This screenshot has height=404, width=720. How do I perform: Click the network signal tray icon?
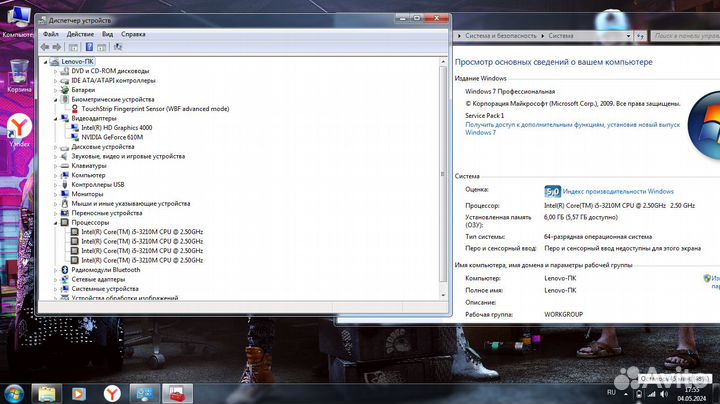pos(652,394)
